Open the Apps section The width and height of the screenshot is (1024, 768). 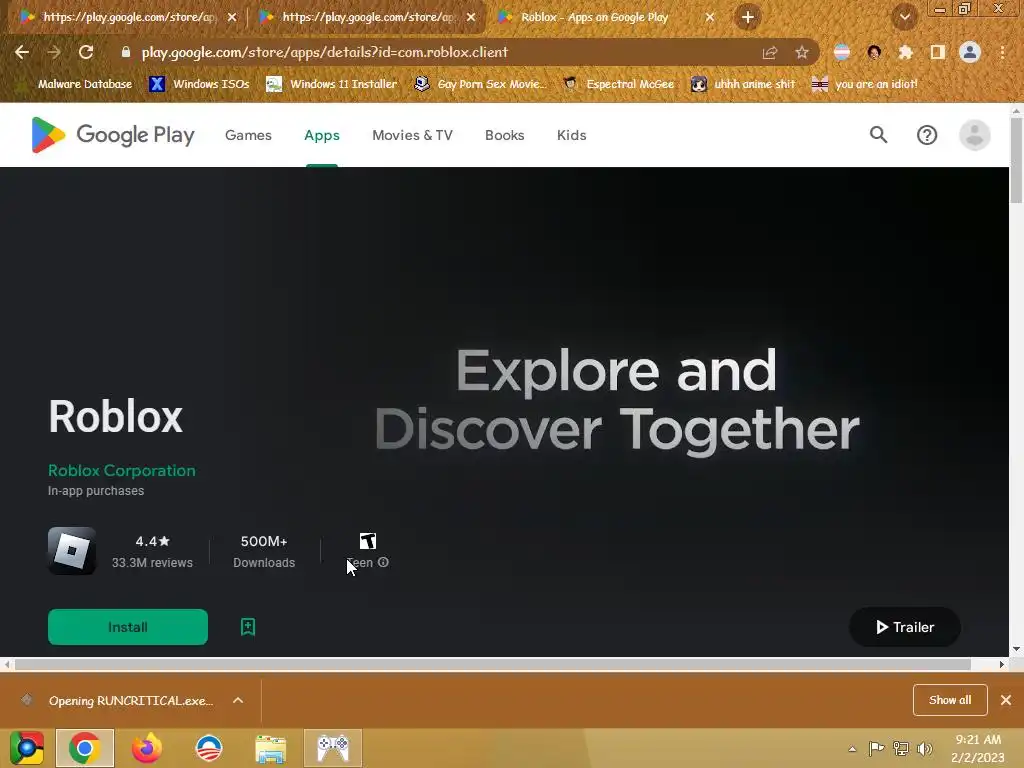coord(322,135)
